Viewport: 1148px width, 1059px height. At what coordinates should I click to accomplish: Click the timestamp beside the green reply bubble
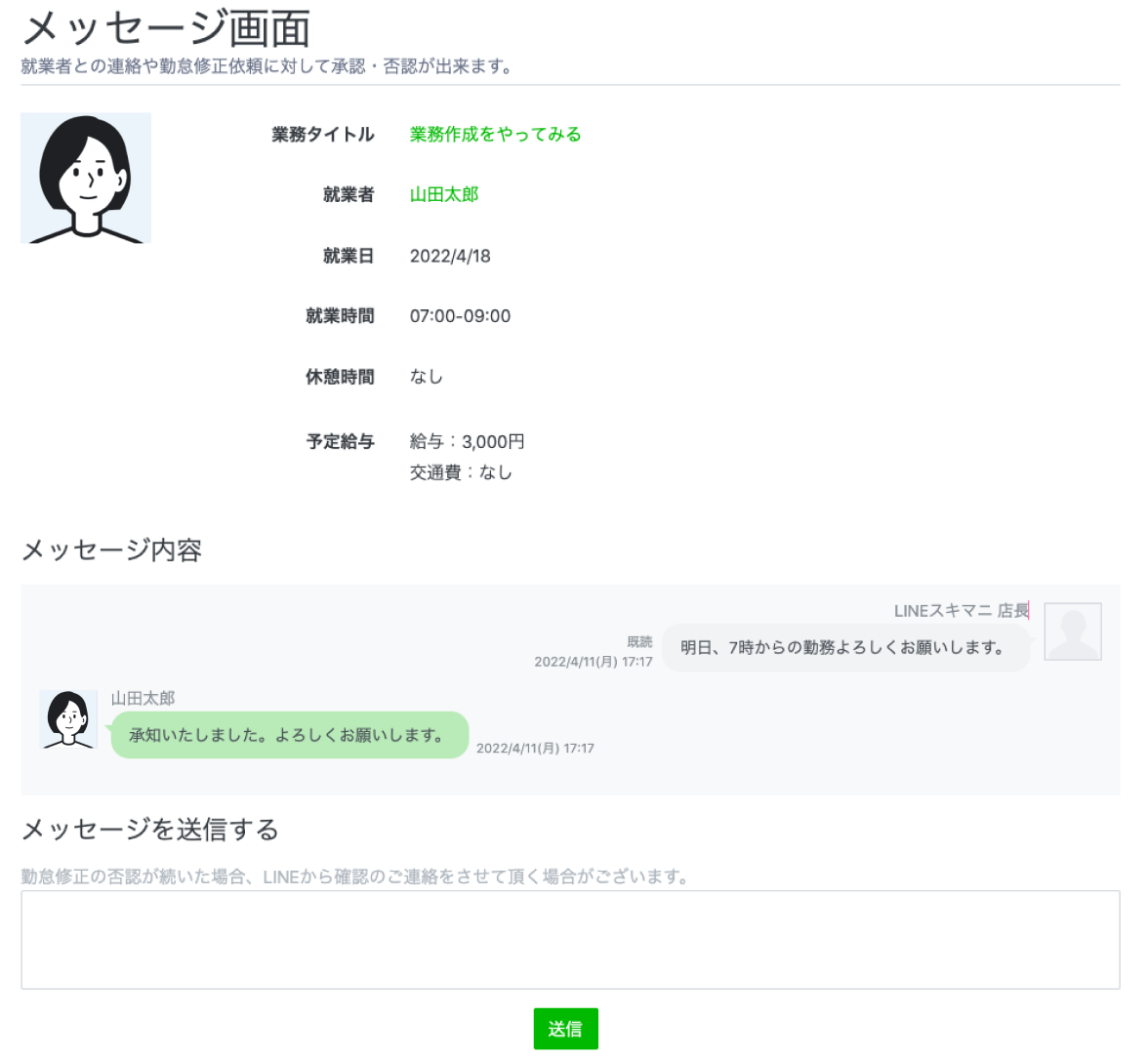535,749
